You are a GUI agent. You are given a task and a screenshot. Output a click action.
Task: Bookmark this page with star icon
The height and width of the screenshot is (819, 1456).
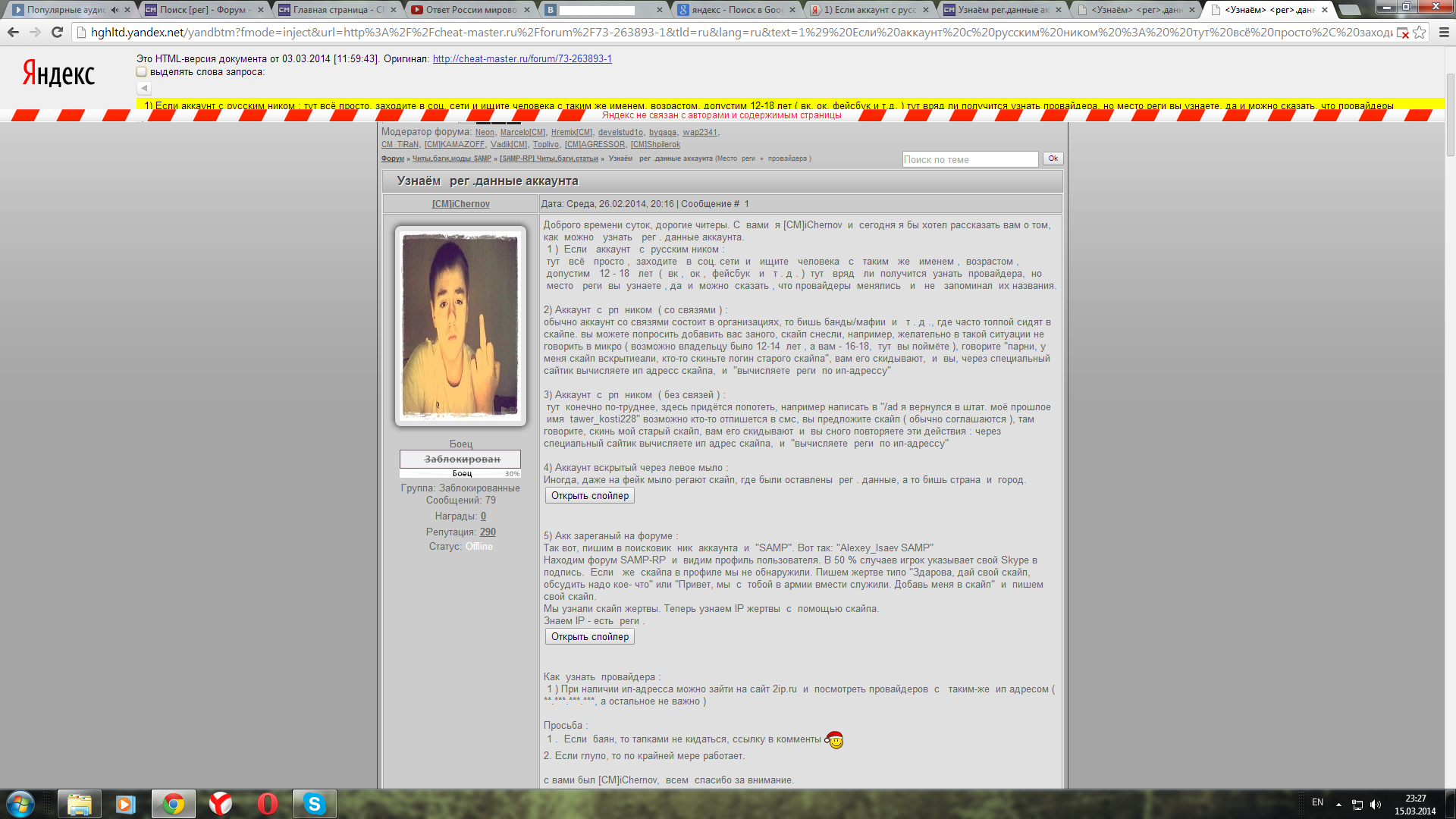pos(1420,33)
